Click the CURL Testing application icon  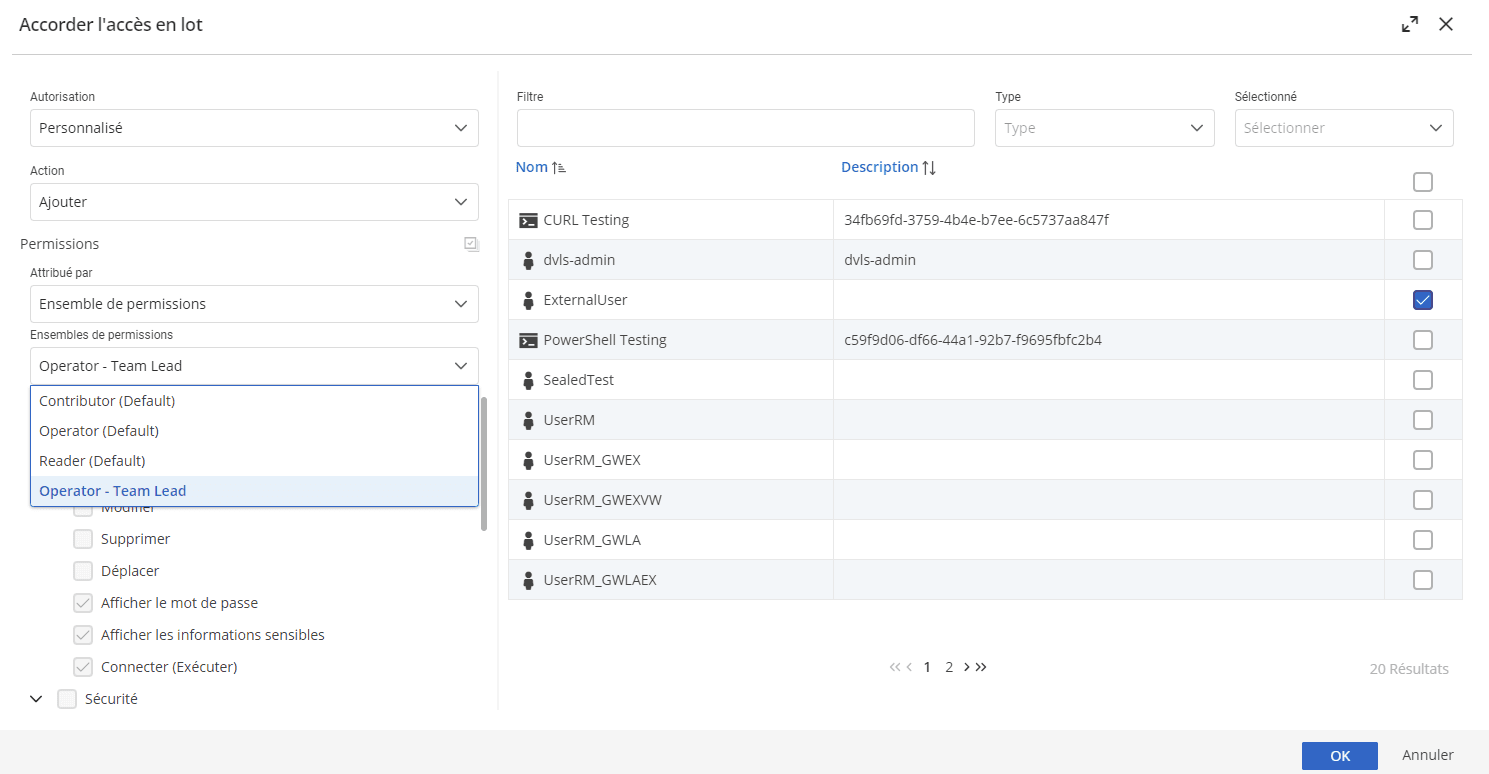(x=528, y=220)
